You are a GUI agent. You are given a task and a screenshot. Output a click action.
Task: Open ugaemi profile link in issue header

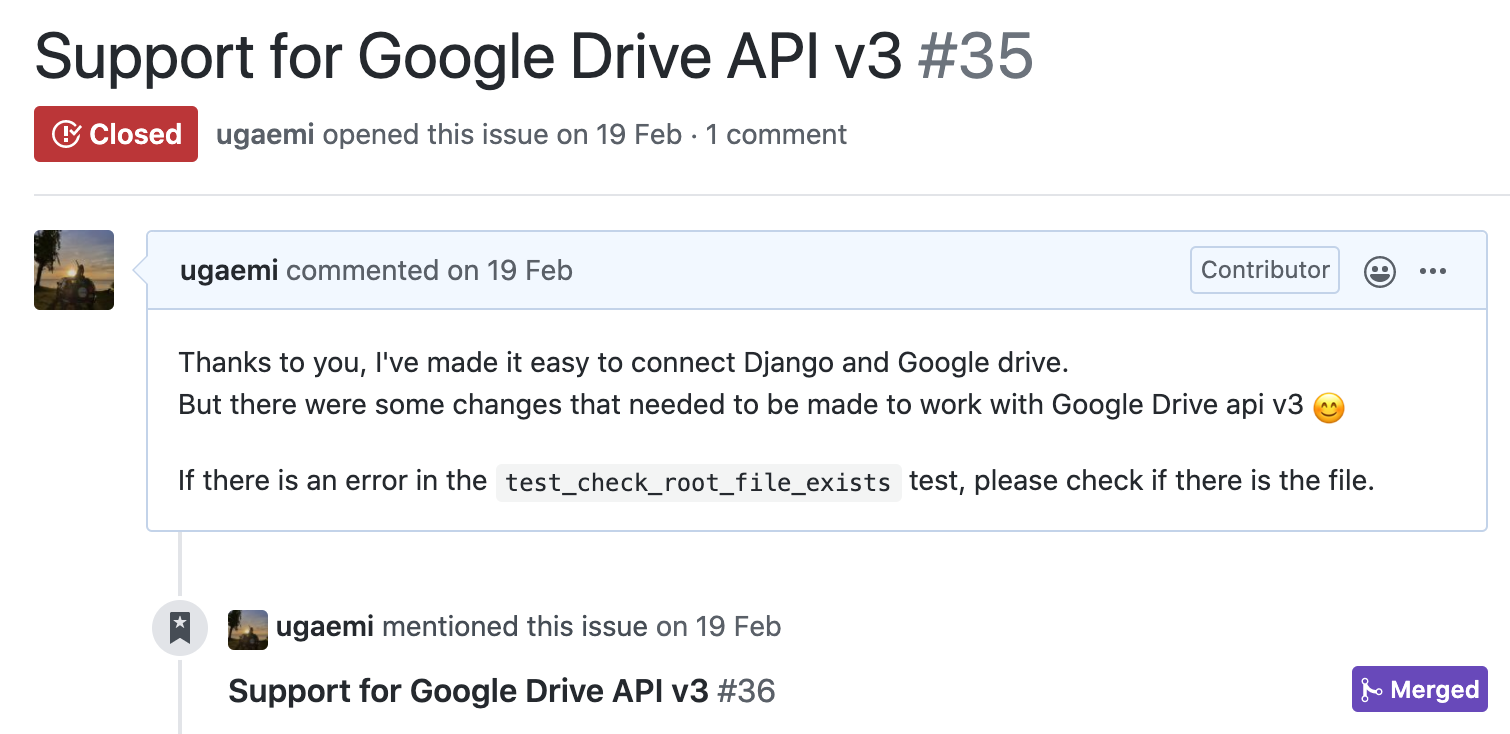[x=265, y=134]
